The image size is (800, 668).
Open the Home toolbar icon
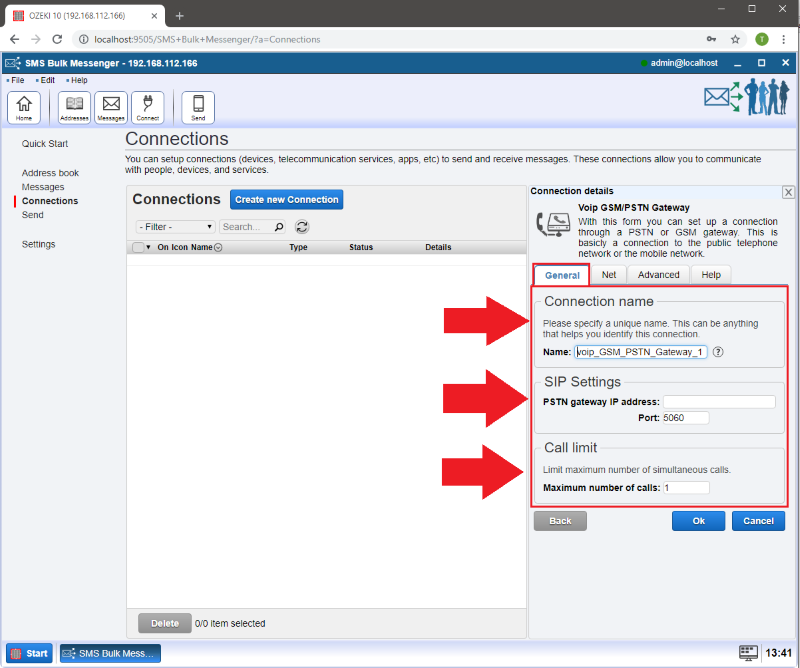coord(24,106)
